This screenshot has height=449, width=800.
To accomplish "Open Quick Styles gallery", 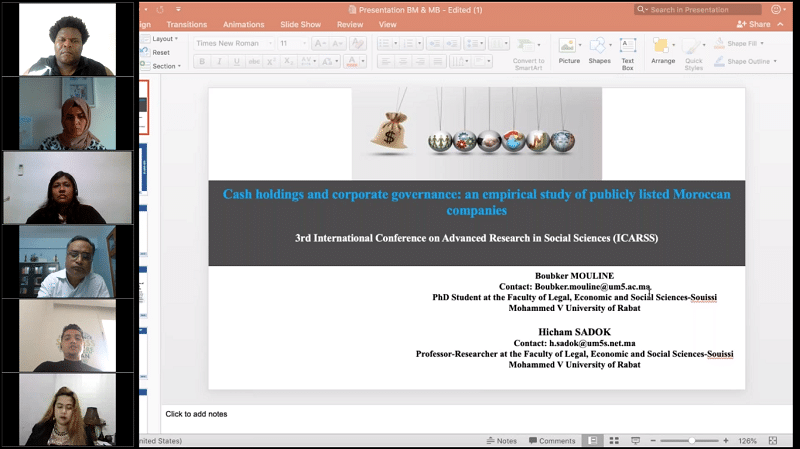I will pos(693,54).
